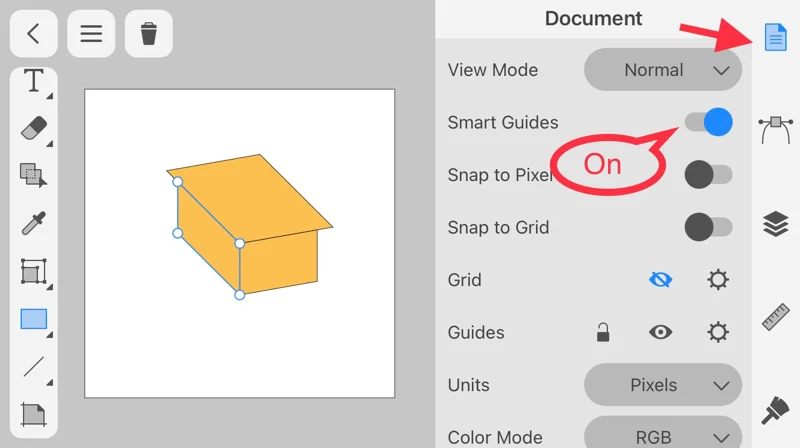This screenshot has height=448, width=800.
Task: Choose the Line tool
Action: (x=34, y=366)
